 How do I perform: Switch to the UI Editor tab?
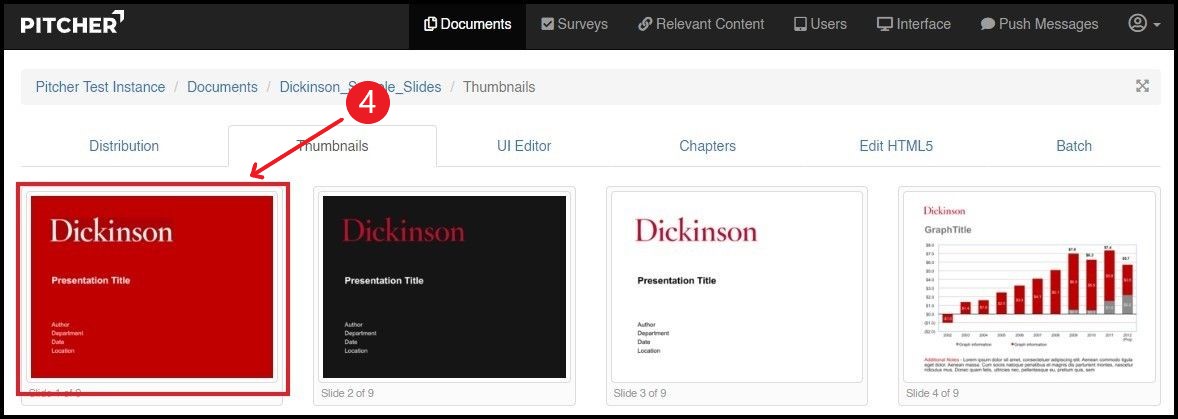524,146
